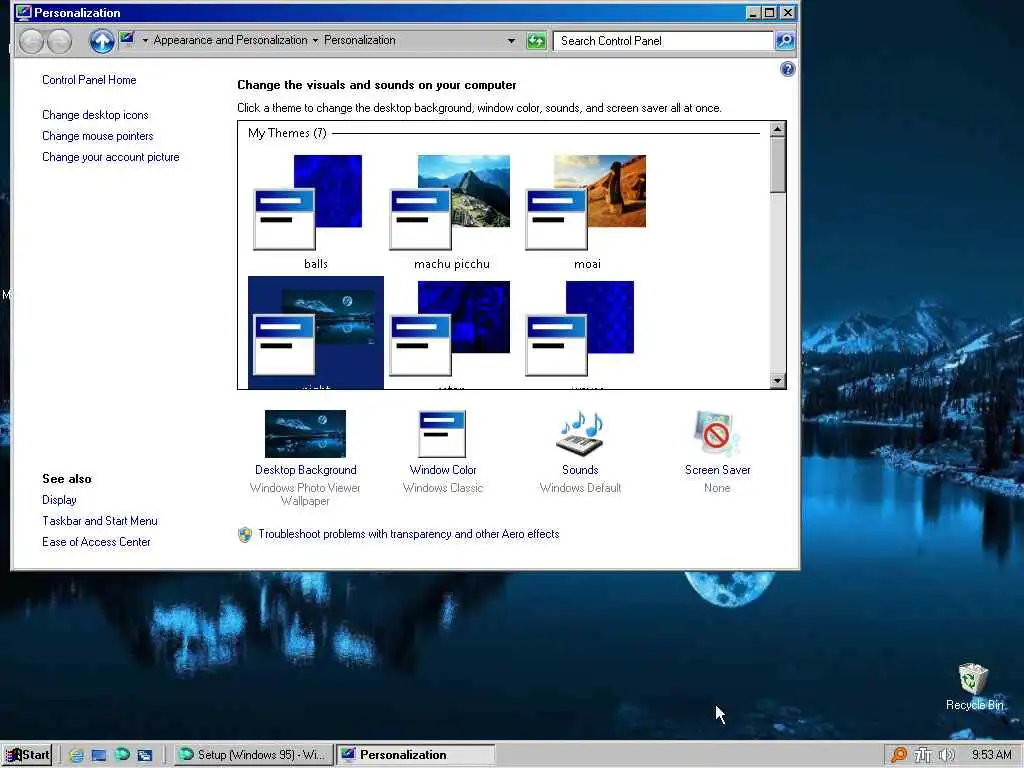This screenshot has height=768, width=1024.
Task: Select the moai theme
Action: click(x=587, y=212)
